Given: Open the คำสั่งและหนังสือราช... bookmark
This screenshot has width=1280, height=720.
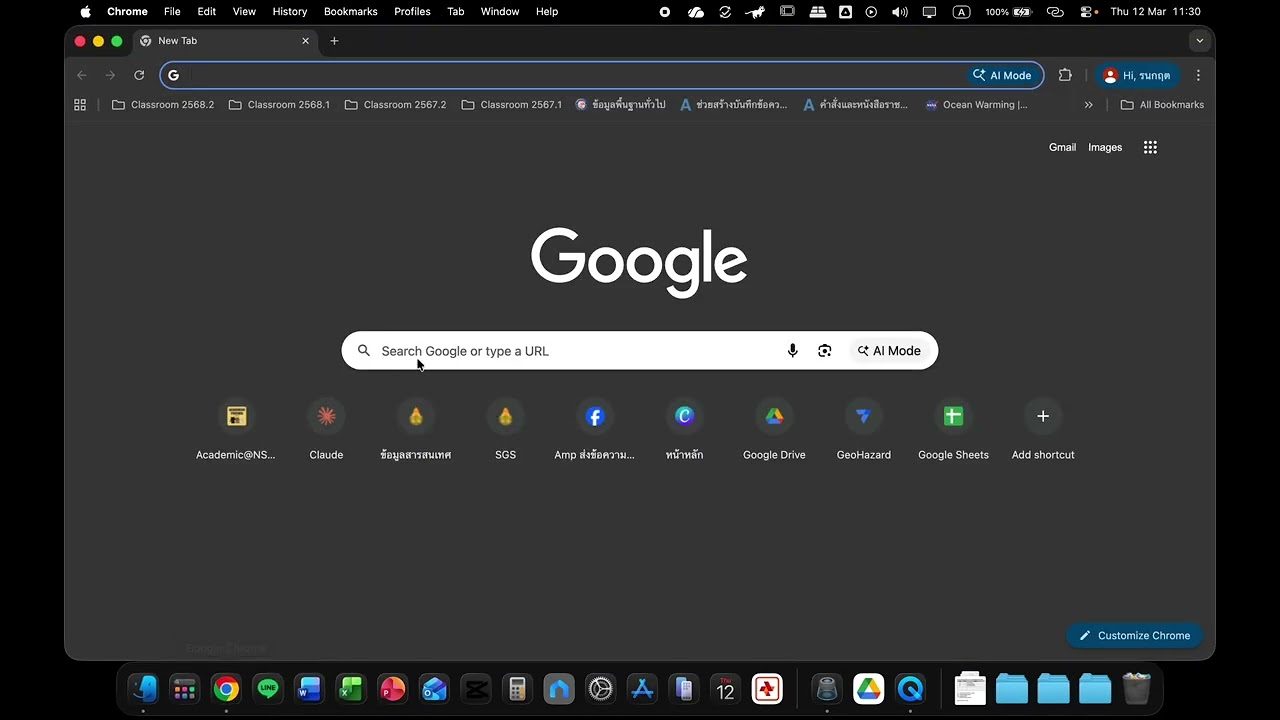Looking at the screenshot, I should (856, 104).
